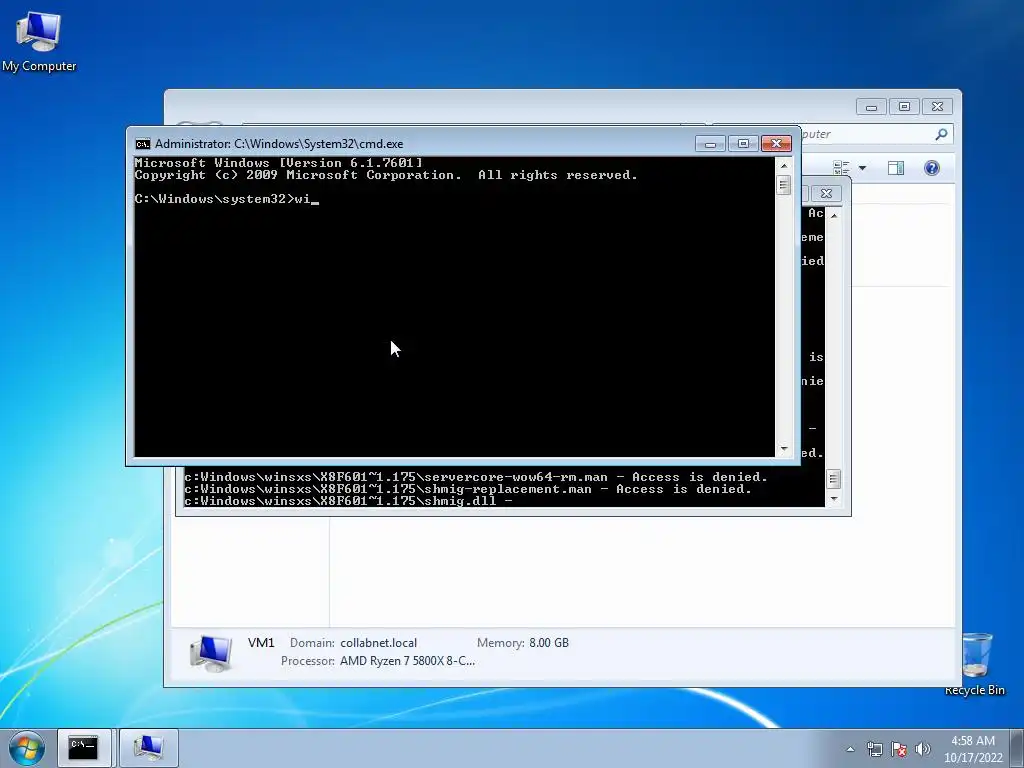Viewport: 1024px width, 768px height.
Task: Click search magnifier in Computer window
Action: pos(941,134)
